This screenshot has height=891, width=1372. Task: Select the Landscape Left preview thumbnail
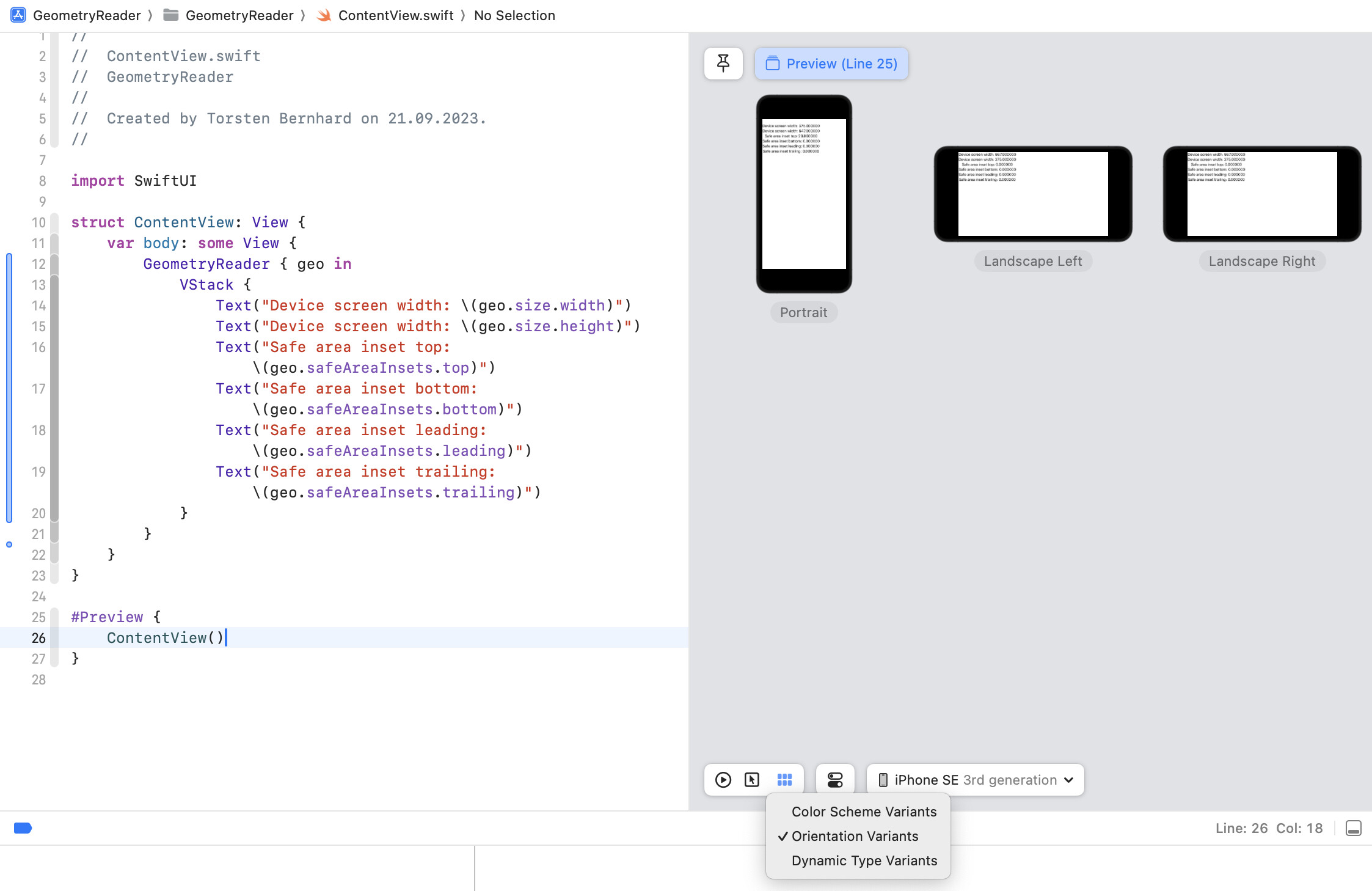(1033, 194)
